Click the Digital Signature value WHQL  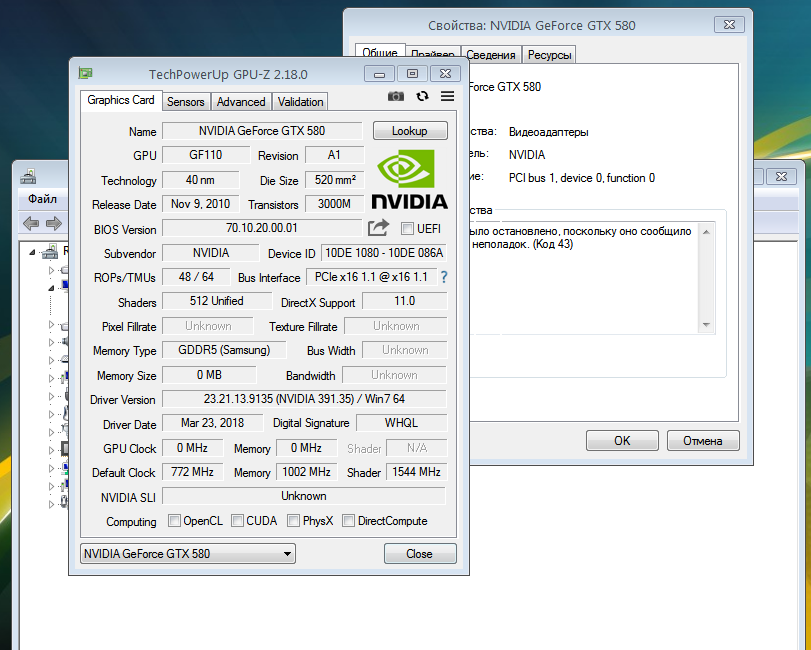(x=402, y=423)
